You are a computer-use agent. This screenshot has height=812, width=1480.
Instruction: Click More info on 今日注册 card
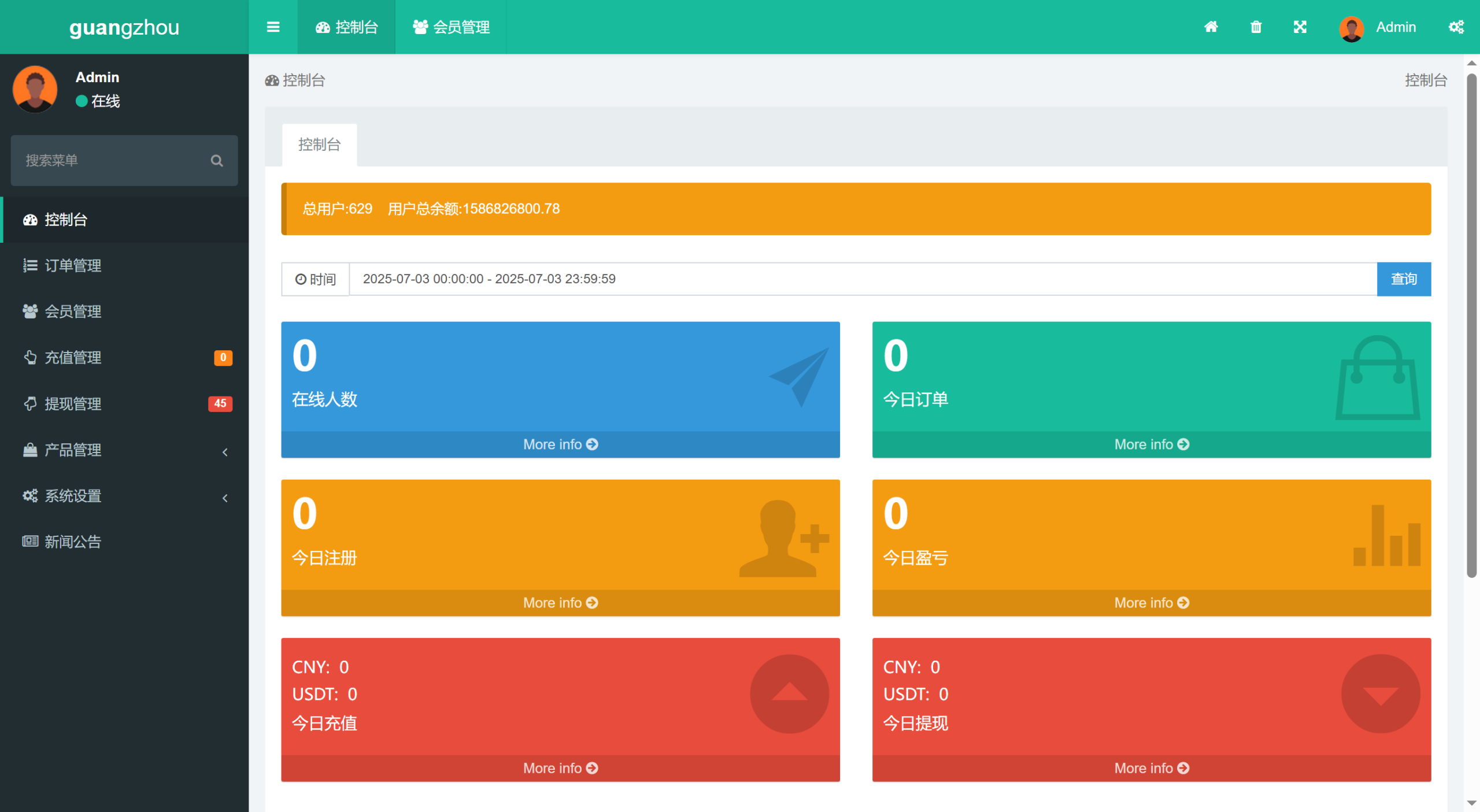560,603
